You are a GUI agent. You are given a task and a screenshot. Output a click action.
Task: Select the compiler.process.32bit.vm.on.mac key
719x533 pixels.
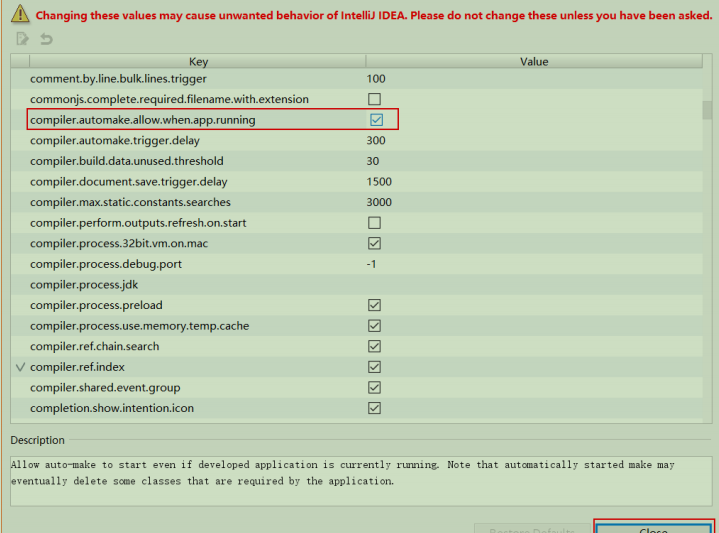119,244
